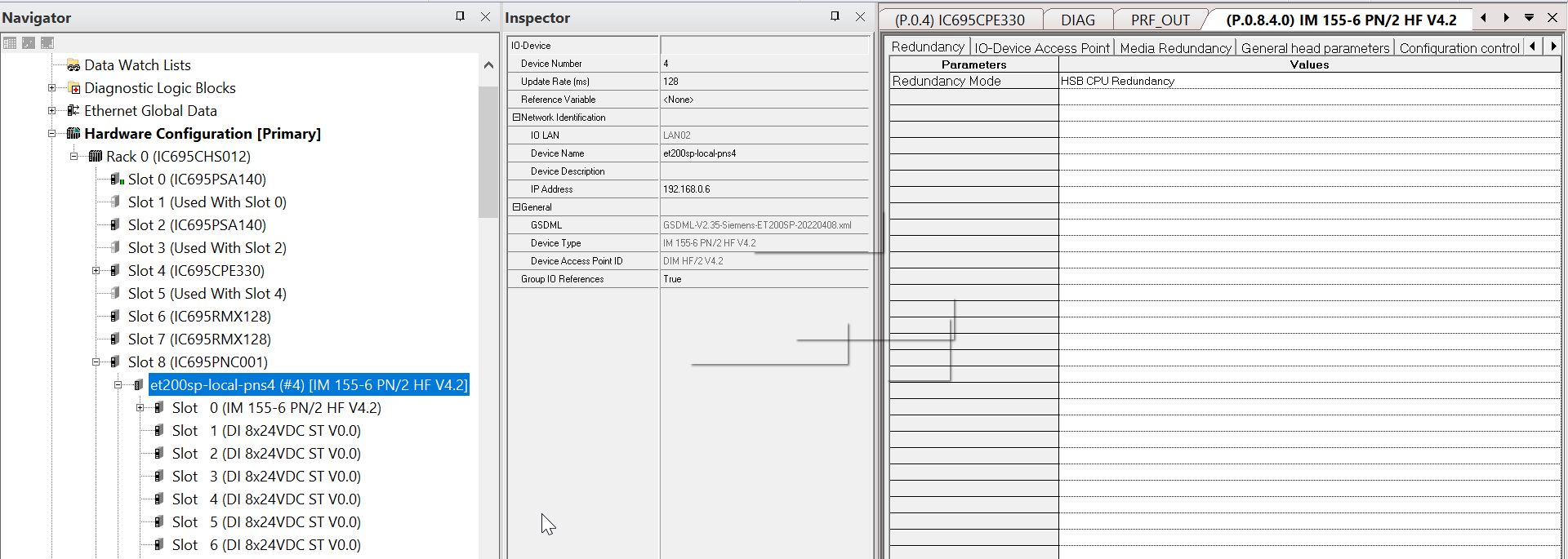Image resolution: width=1568 pixels, height=559 pixels.
Task: Open Media Redundancy tab
Action: coord(1175,48)
